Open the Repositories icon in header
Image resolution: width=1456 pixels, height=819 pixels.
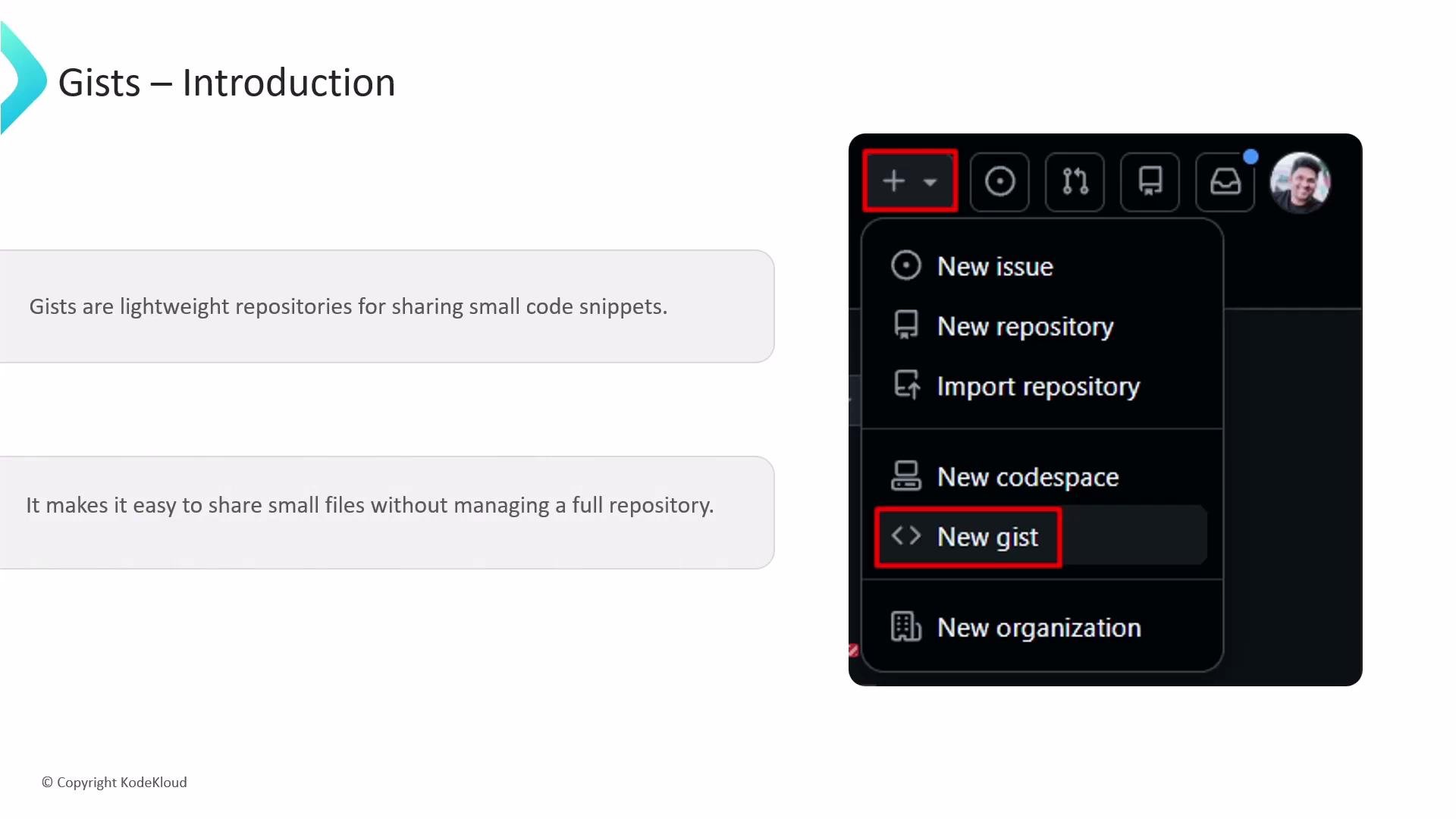[x=1150, y=182]
